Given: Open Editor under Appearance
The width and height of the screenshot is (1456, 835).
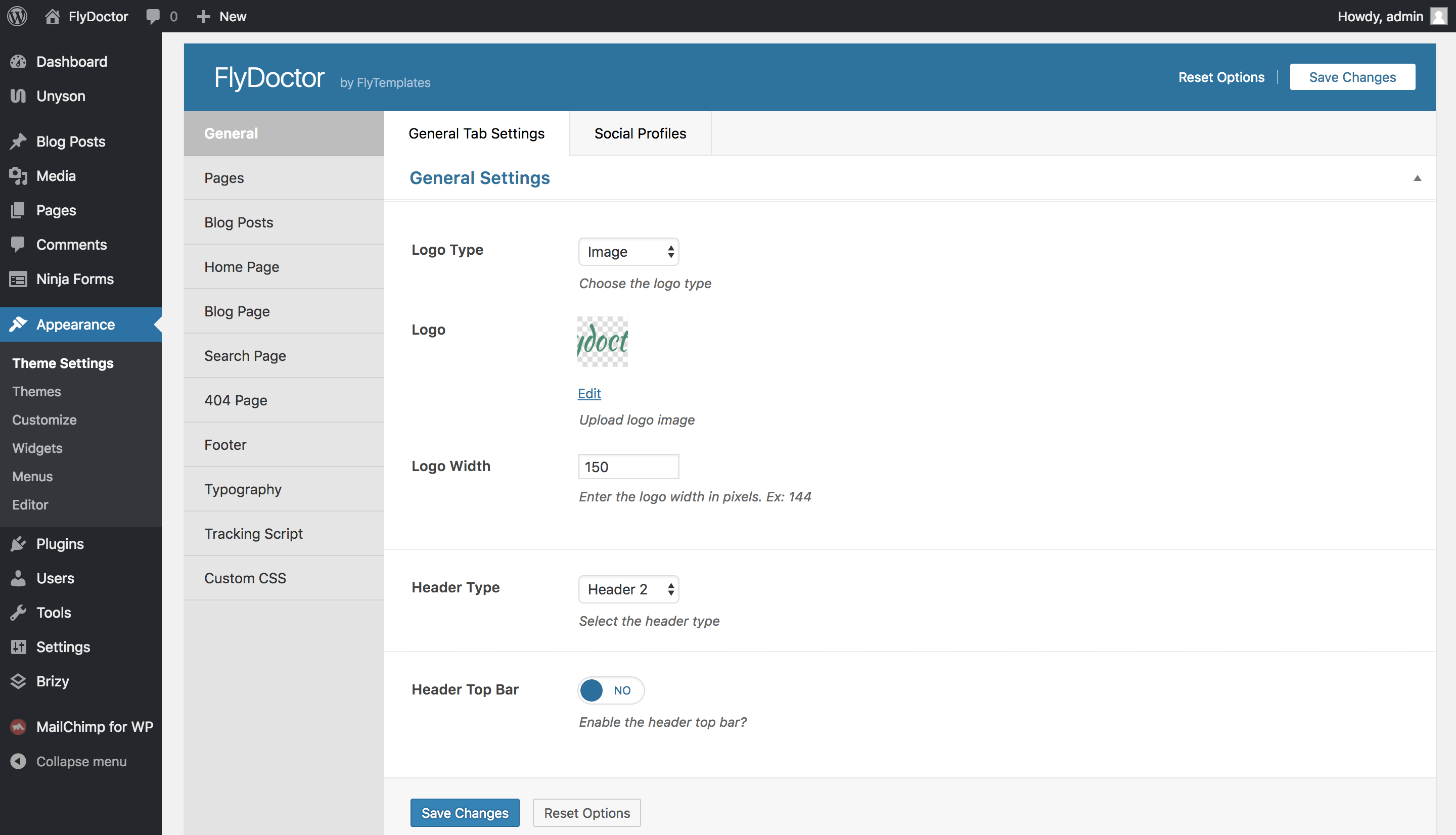Looking at the screenshot, I should 30,504.
